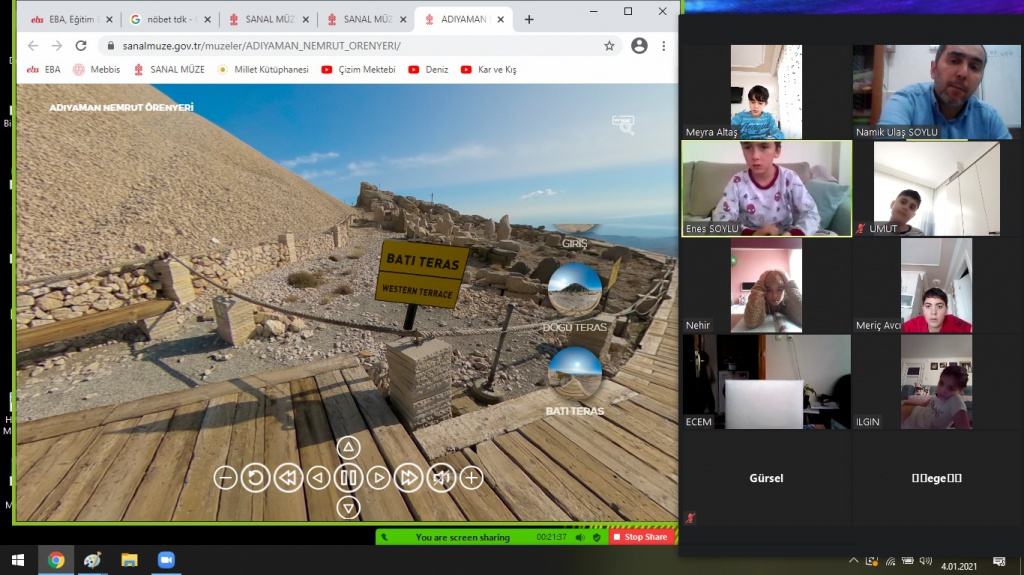Switch to the nöbet tdk Google tab
1024x575 pixels.
tap(163, 20)
